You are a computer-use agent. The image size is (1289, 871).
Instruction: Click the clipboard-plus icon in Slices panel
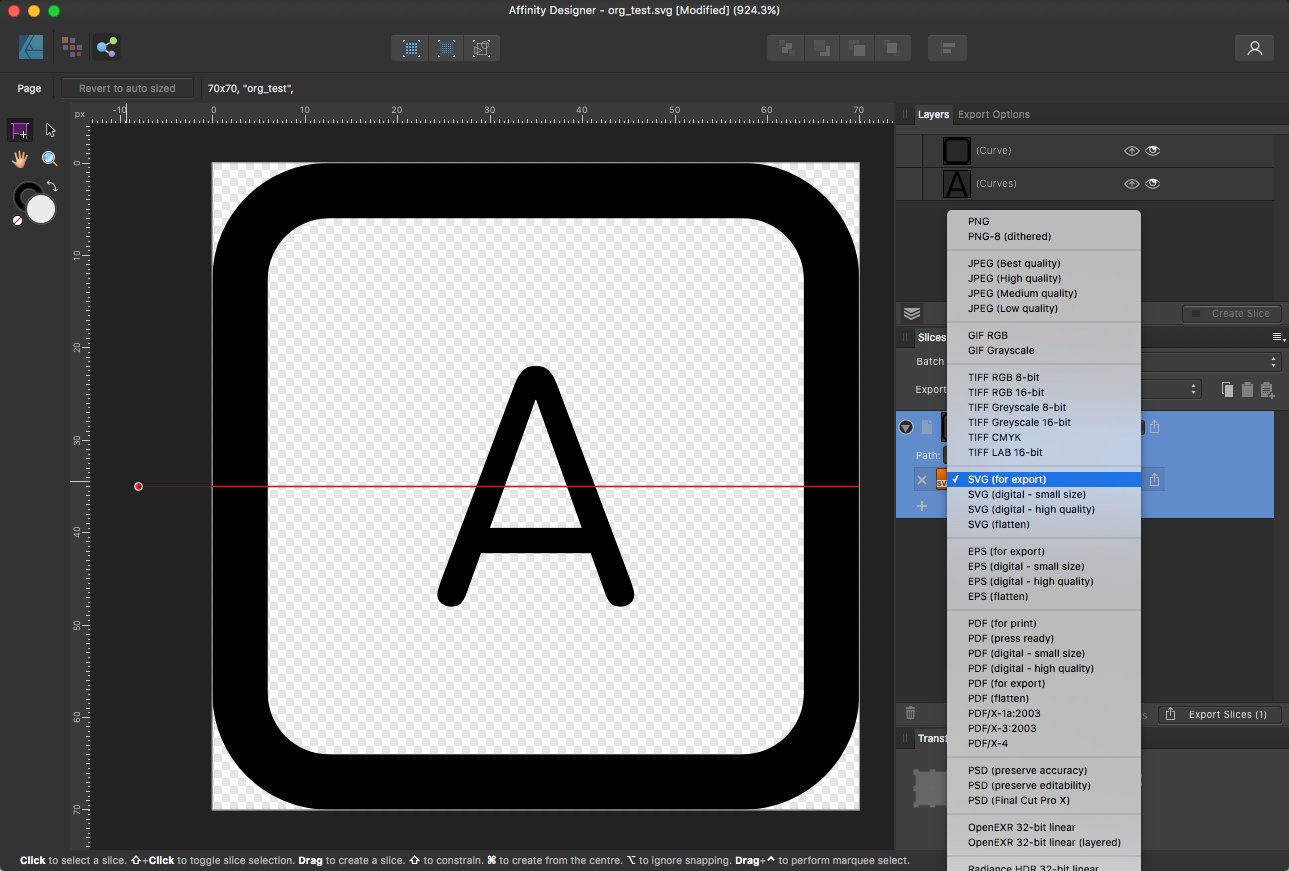[1267, 390]
